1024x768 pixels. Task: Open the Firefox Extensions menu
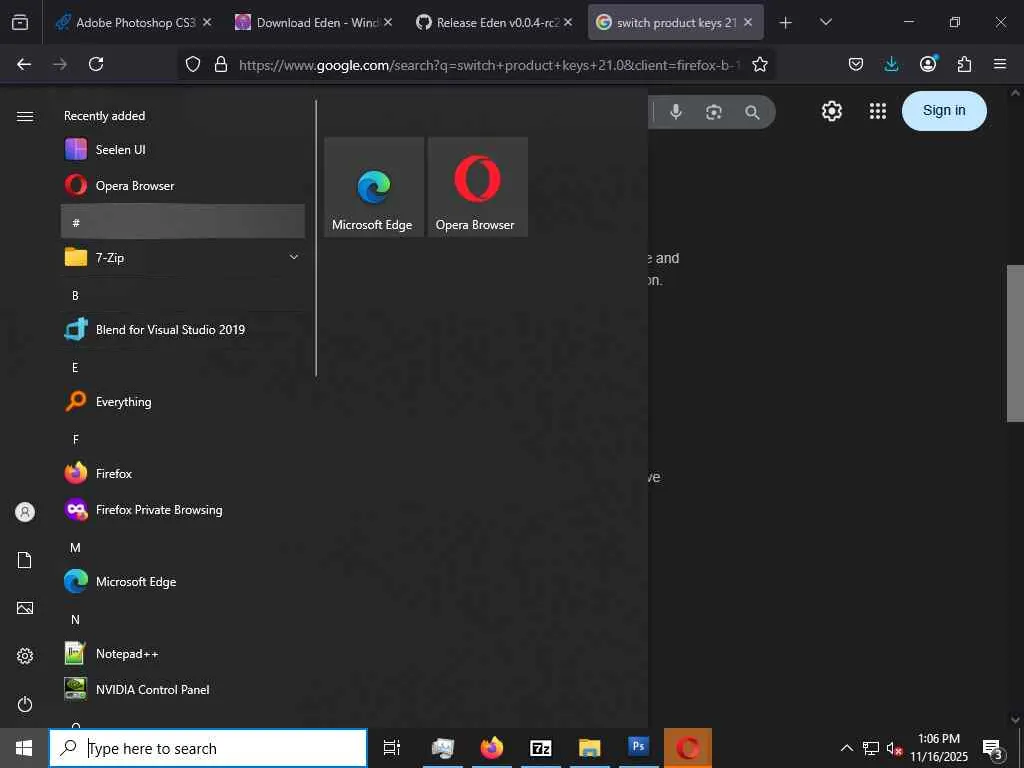coord(964,64)
